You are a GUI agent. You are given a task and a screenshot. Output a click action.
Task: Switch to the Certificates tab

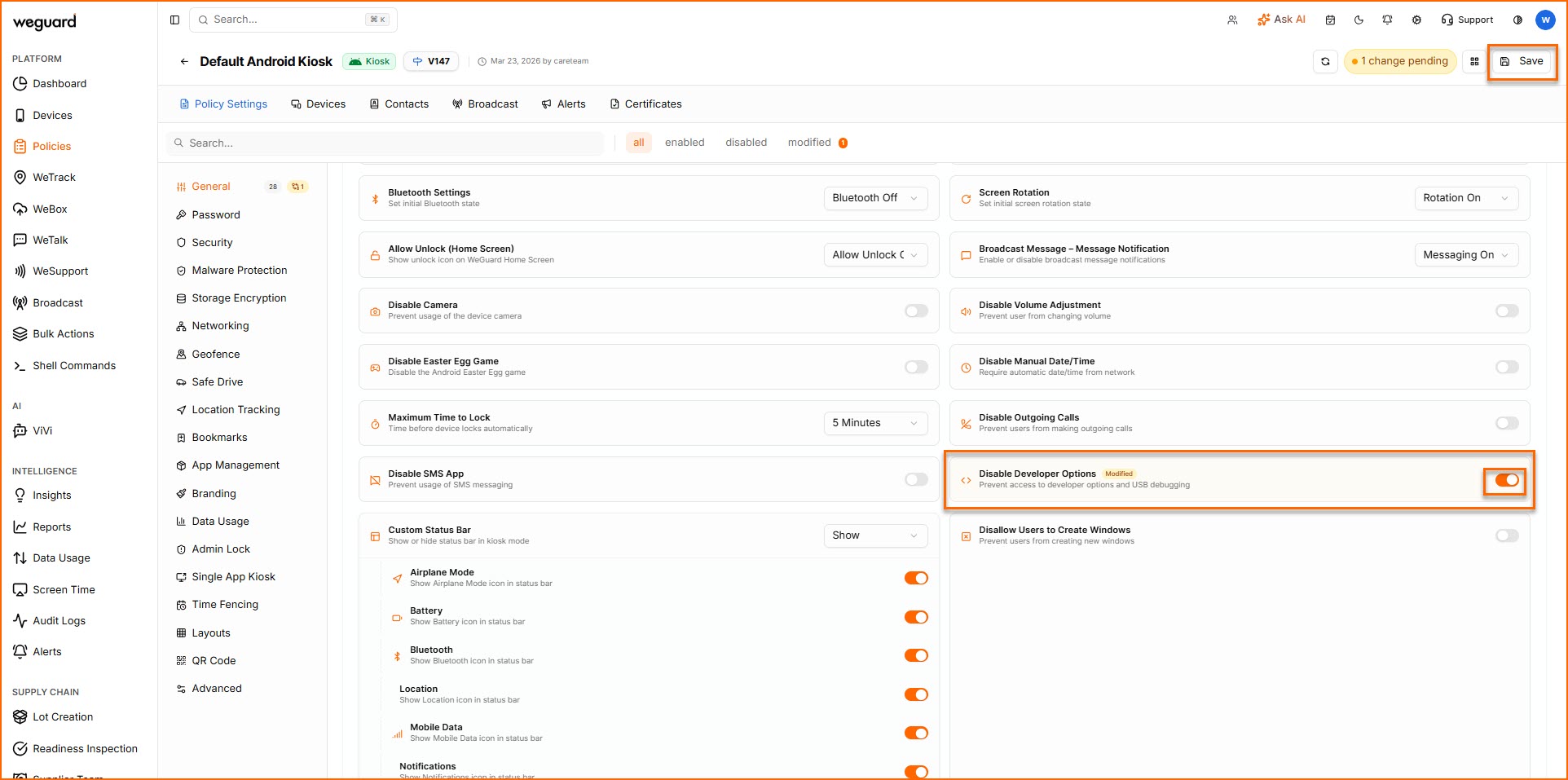pyautogui.click(x=645, y=104)
